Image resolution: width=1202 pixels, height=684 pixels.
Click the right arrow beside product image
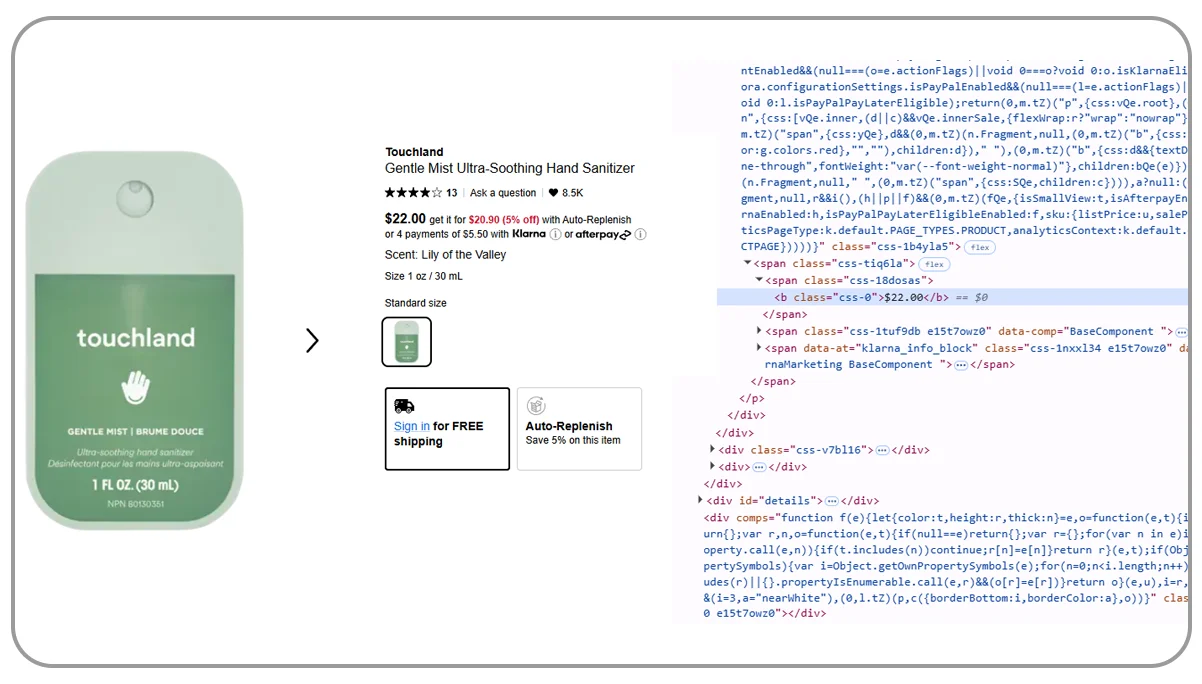click(x=313, y=341)
